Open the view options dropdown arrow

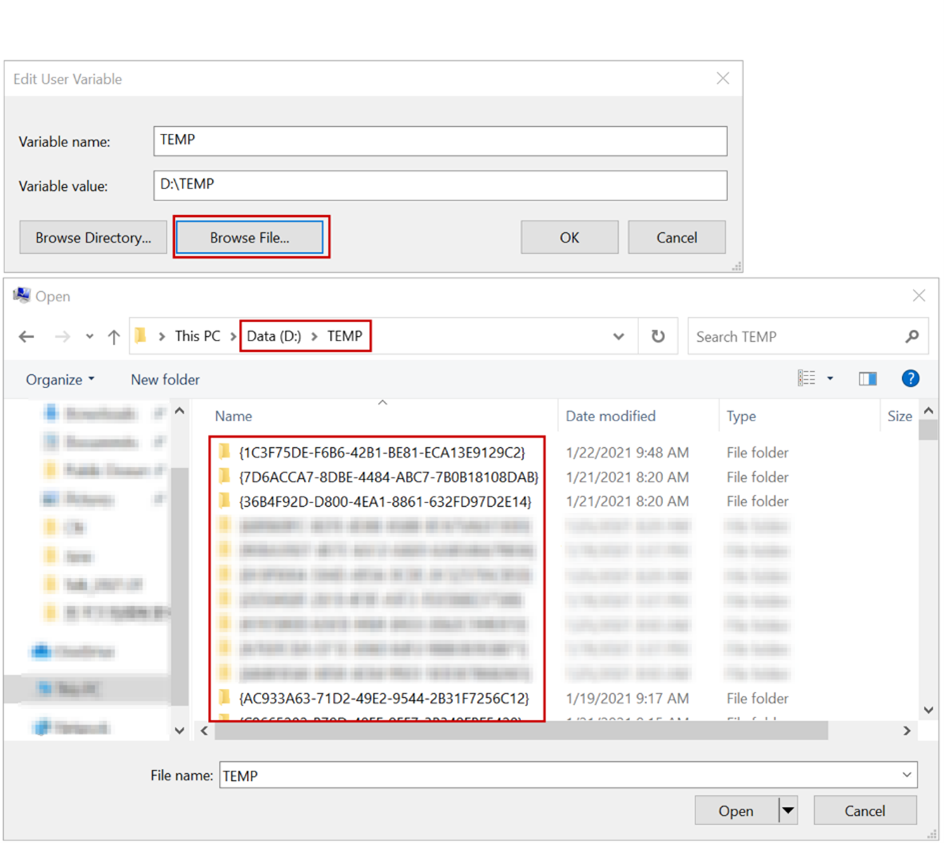coord(830,379)
